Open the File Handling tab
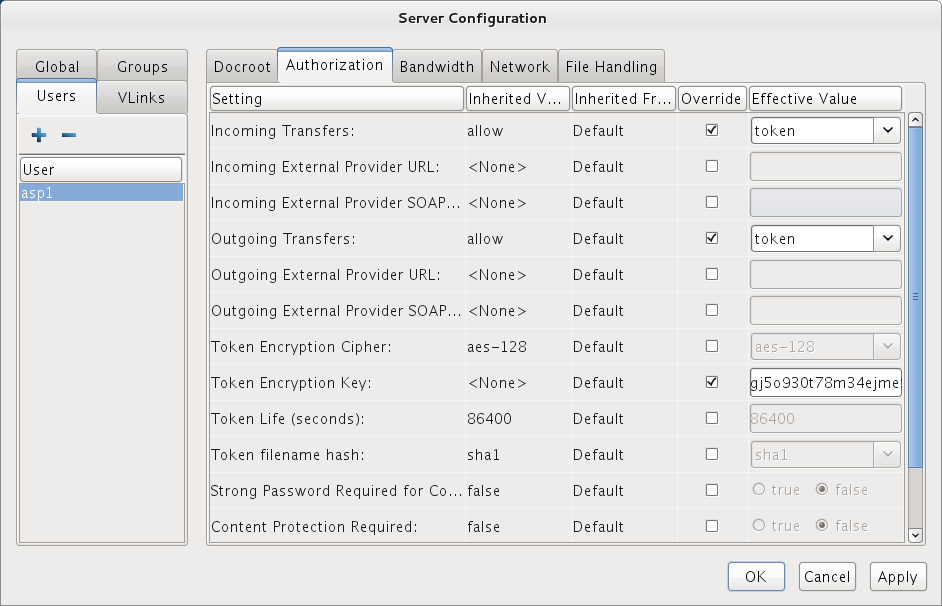The image size is (942, 606). tap(611, 67)
